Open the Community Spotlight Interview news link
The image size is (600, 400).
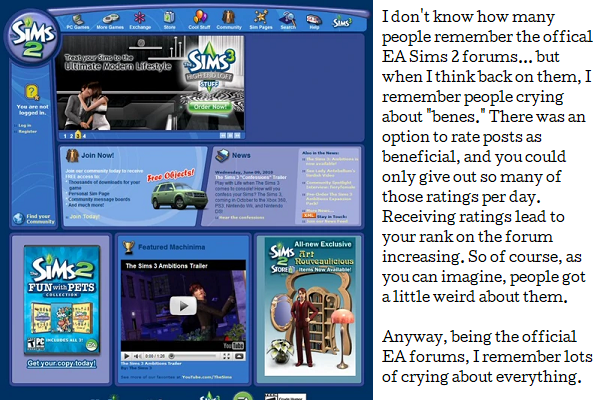click(x=331, y=185)
